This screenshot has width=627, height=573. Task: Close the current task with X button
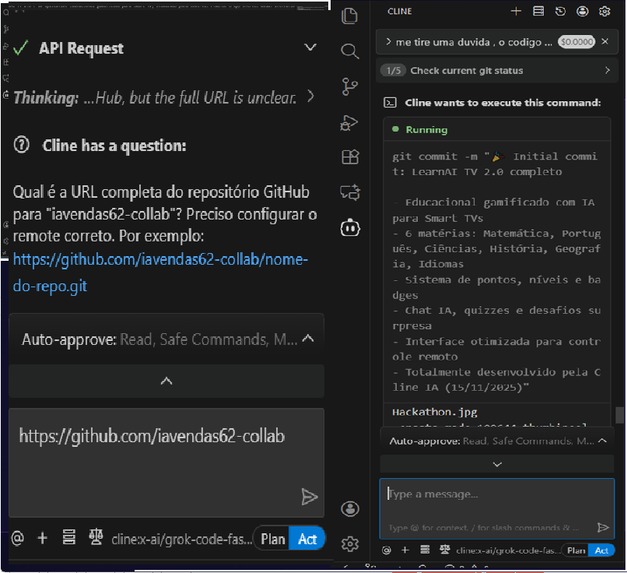(605, 41)
